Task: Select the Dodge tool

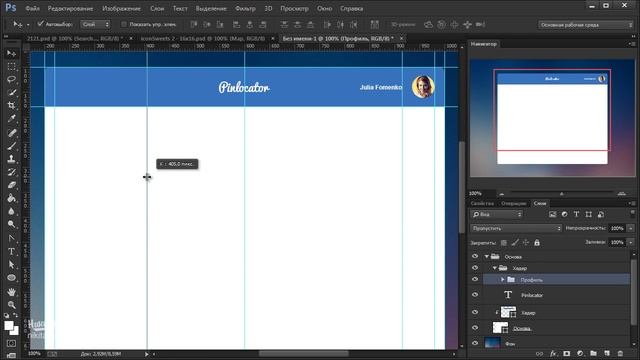Action: click(11, 224)
